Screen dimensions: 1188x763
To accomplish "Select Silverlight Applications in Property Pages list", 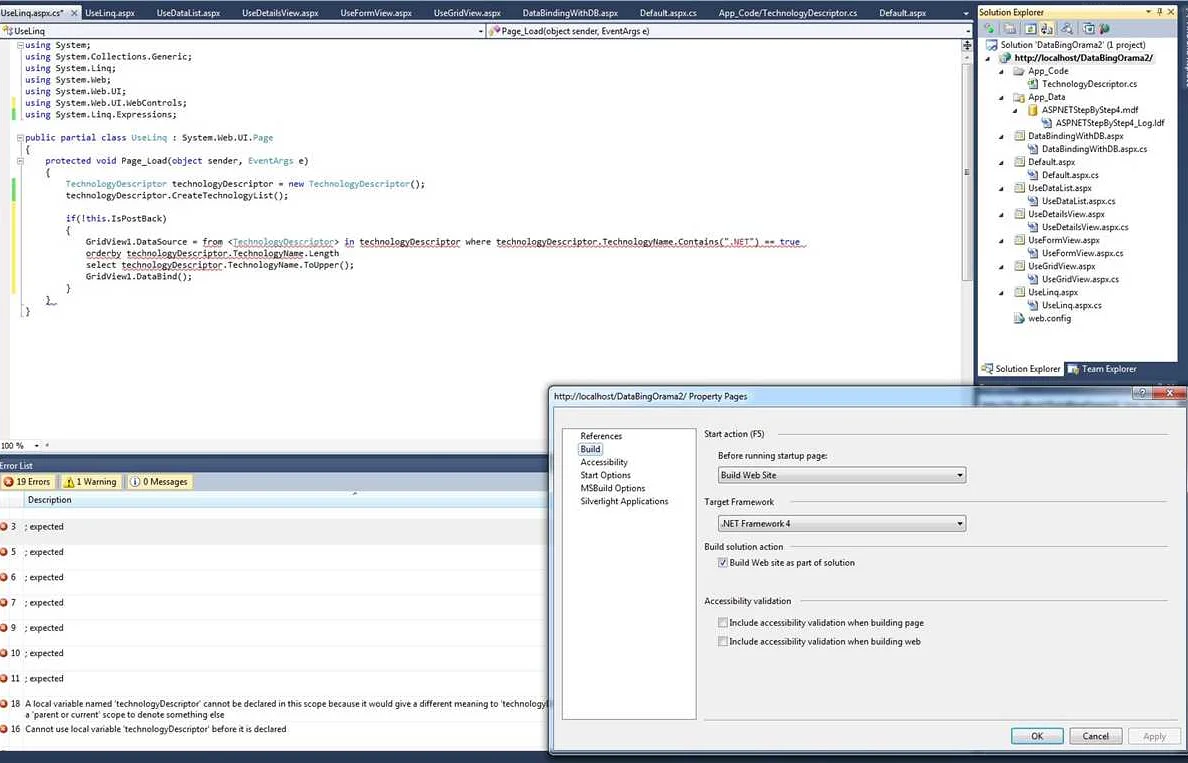I will [x=624, y=502].
